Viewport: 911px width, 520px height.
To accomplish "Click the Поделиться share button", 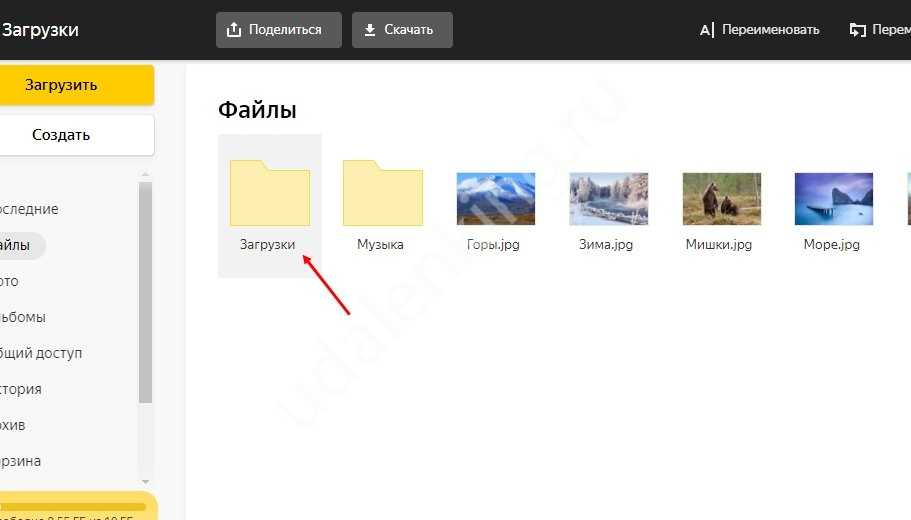I will pyautogui.click(x=278, y=30).
